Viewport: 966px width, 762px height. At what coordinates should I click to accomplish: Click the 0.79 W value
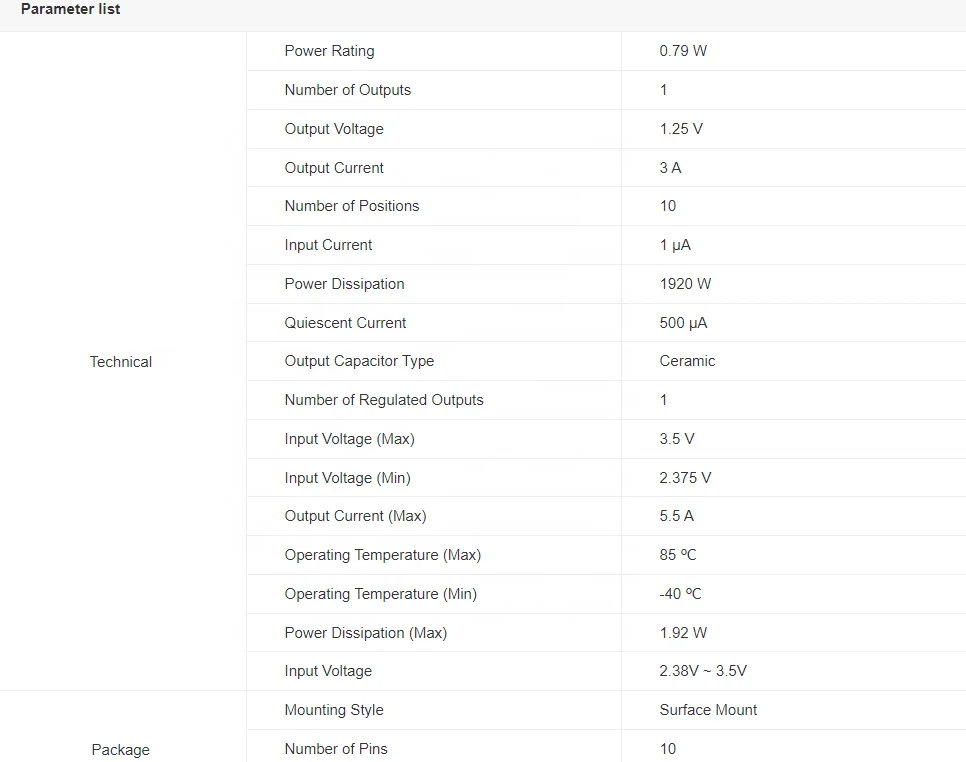(683, 51)
